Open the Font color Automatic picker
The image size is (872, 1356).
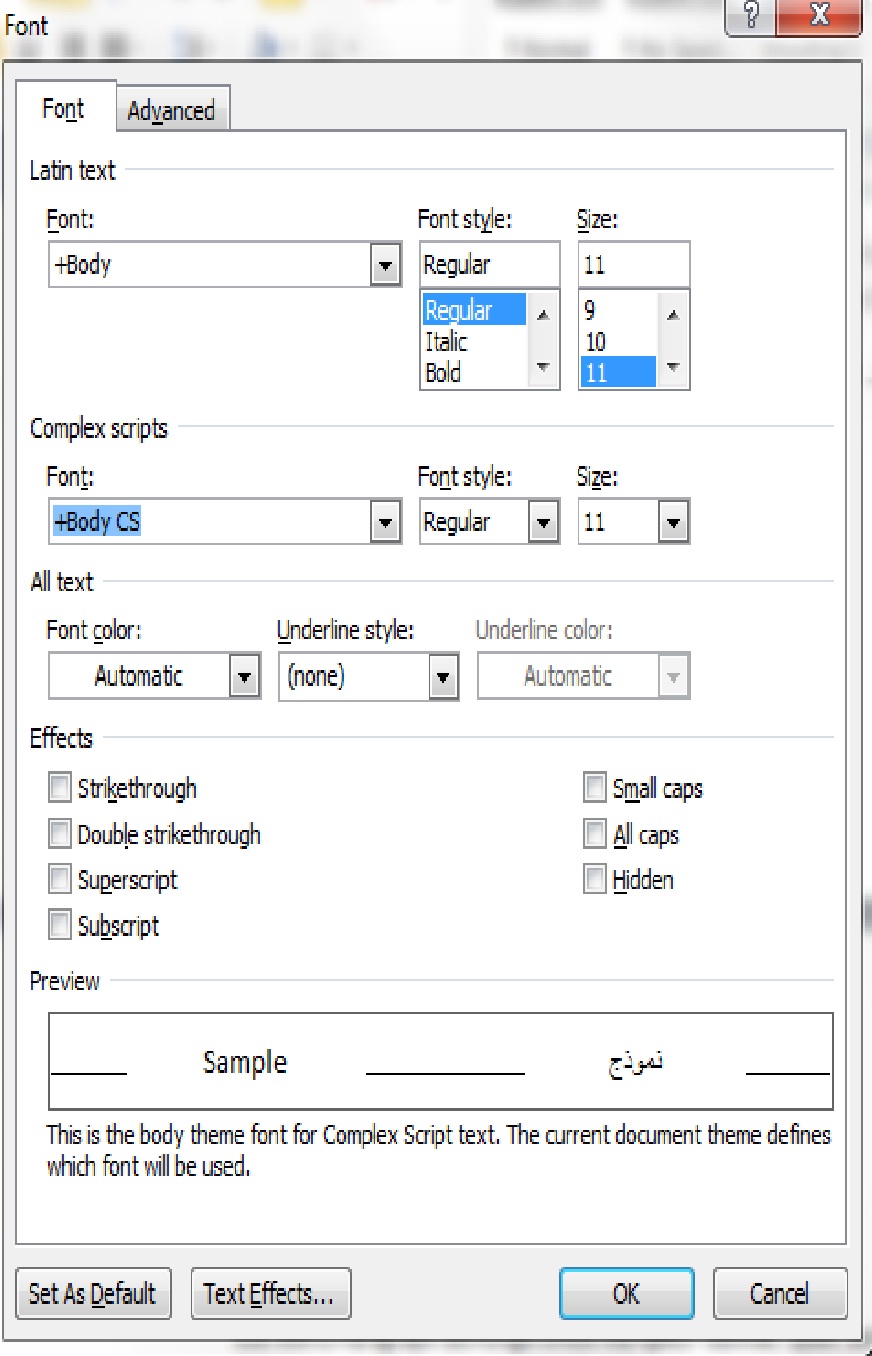tap(244, 677)
